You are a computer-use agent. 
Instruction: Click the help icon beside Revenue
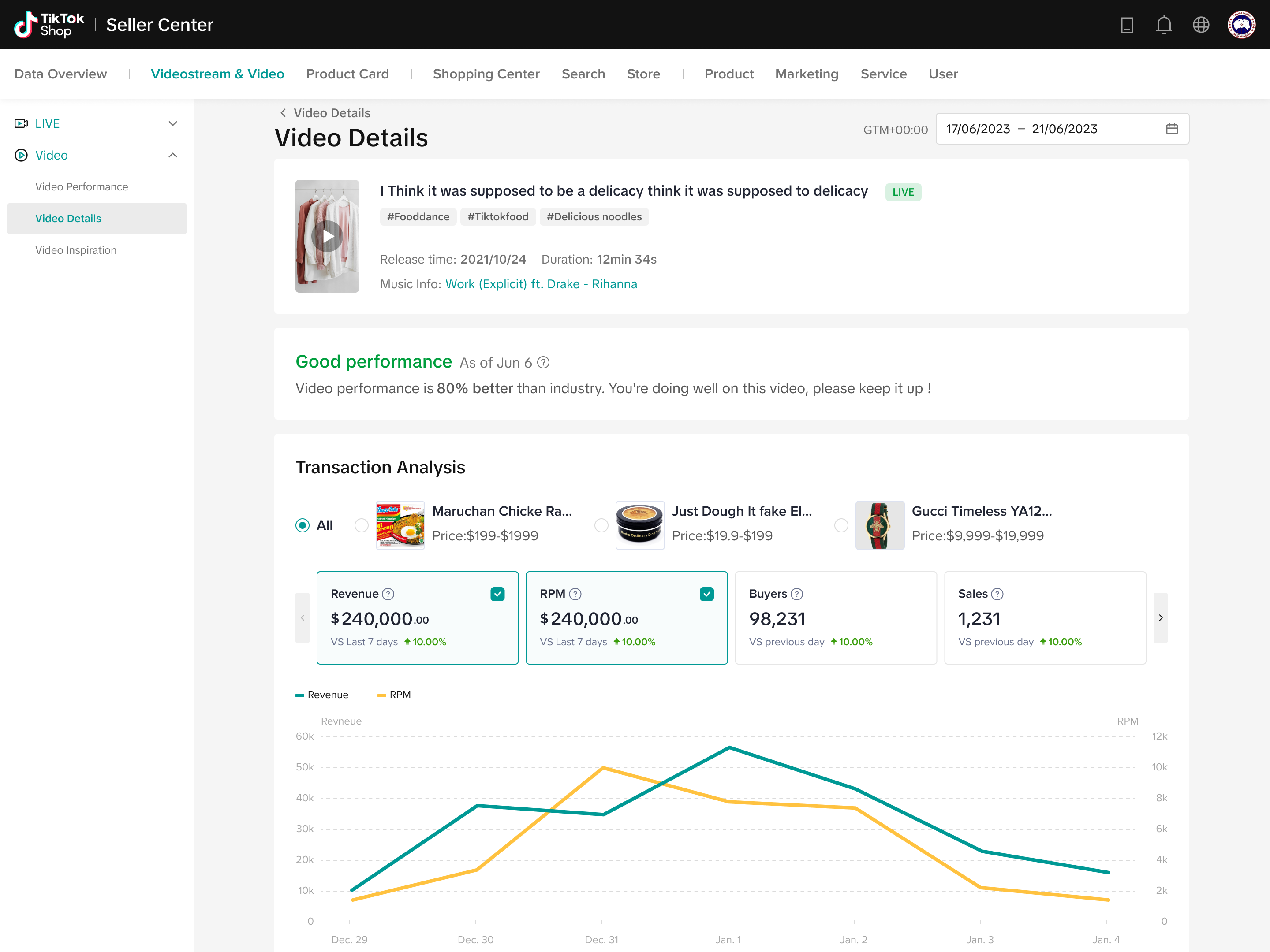(388, 594)
